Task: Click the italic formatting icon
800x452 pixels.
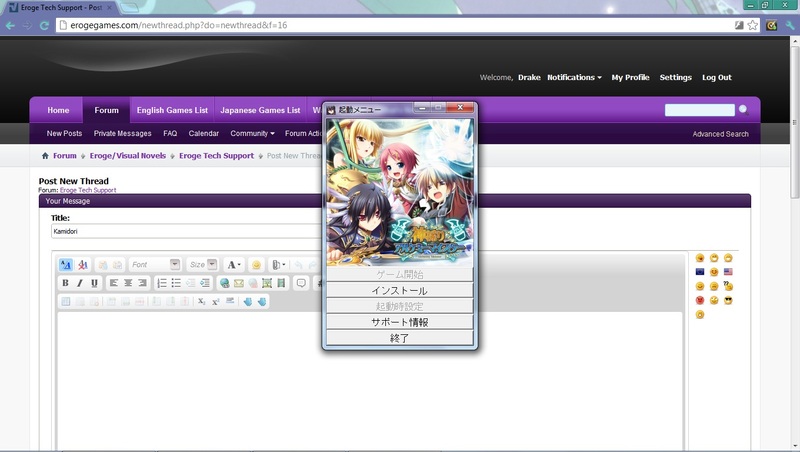Action: coord(80,283)
